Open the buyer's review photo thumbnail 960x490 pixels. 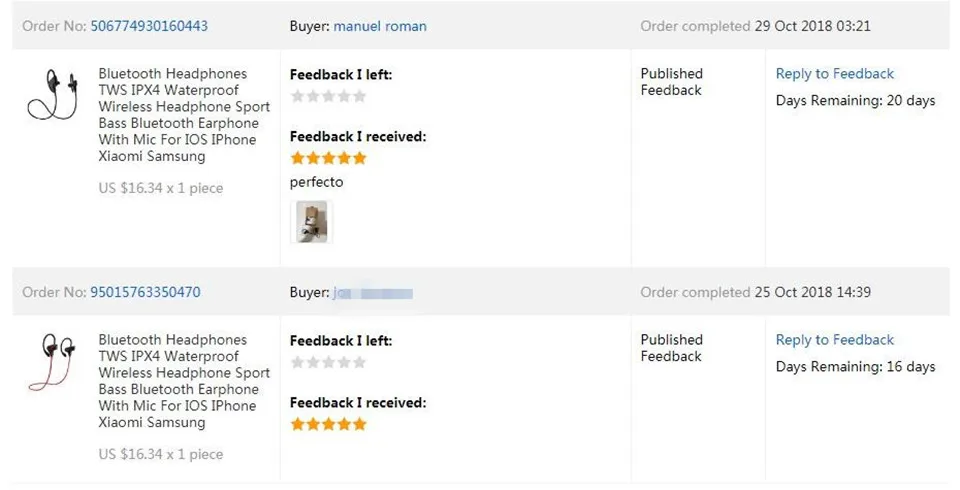[x=312, y=222]
